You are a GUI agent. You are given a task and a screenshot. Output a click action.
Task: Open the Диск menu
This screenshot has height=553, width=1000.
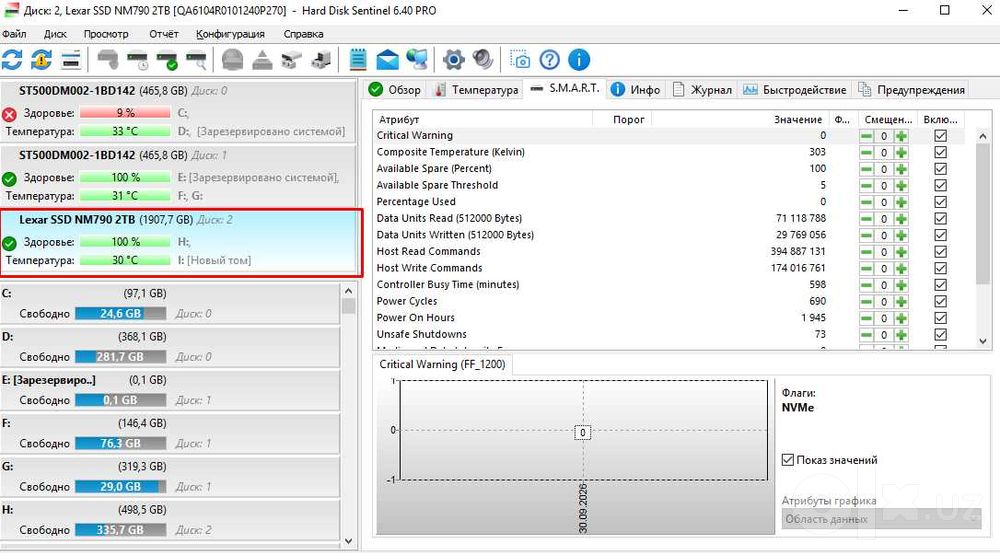(55, 34)
